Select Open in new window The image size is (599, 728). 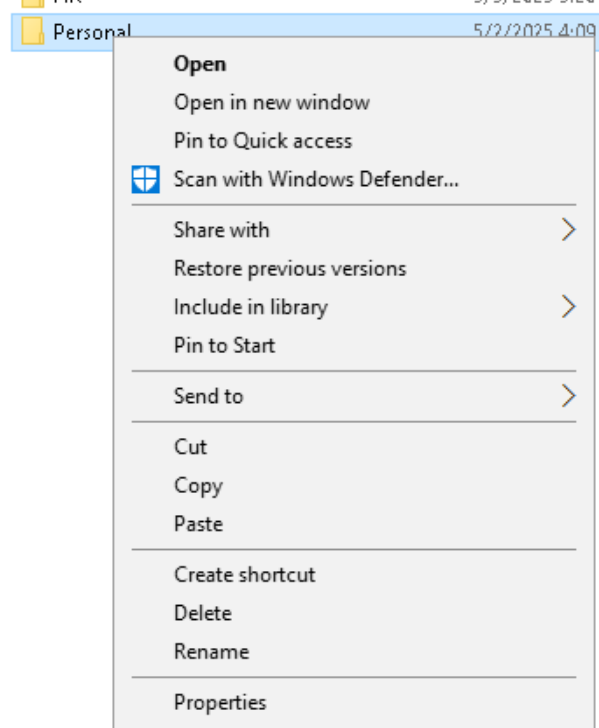coord(272,103)
